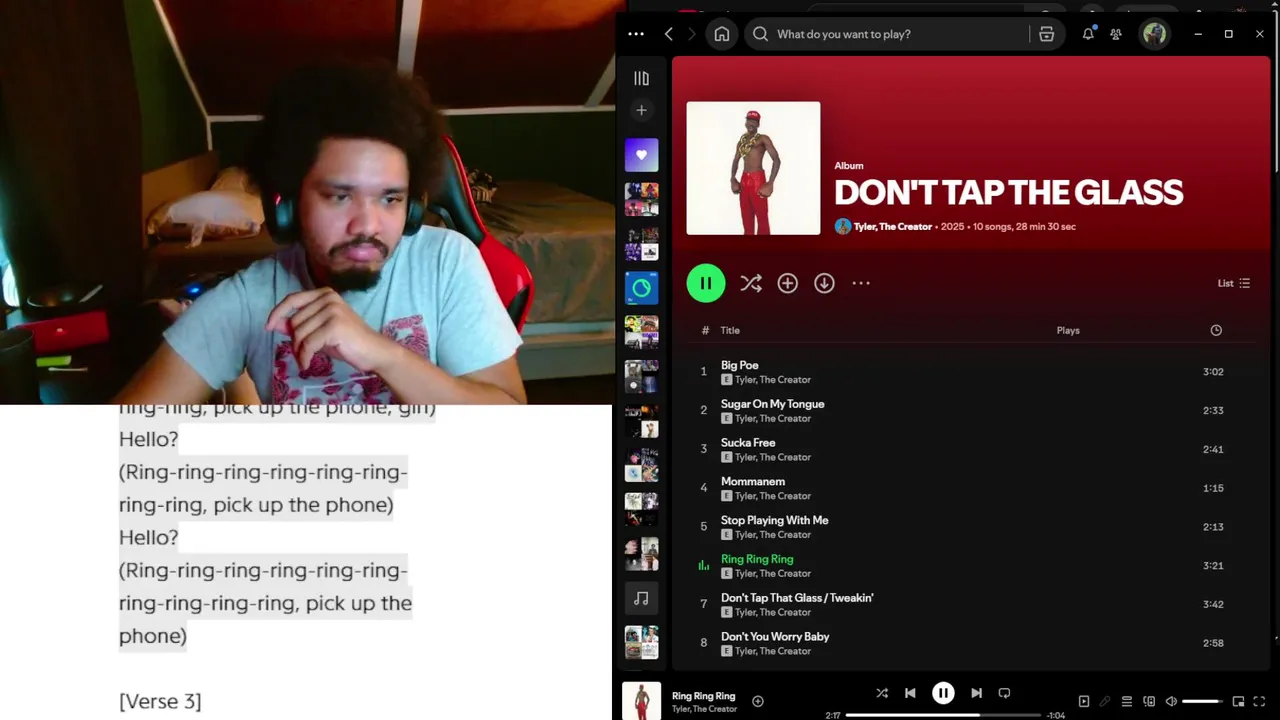Click the 3:02 duration of Big Poe
The height and width of the screenshot is (720, 1280).
tap(1213, 372)
